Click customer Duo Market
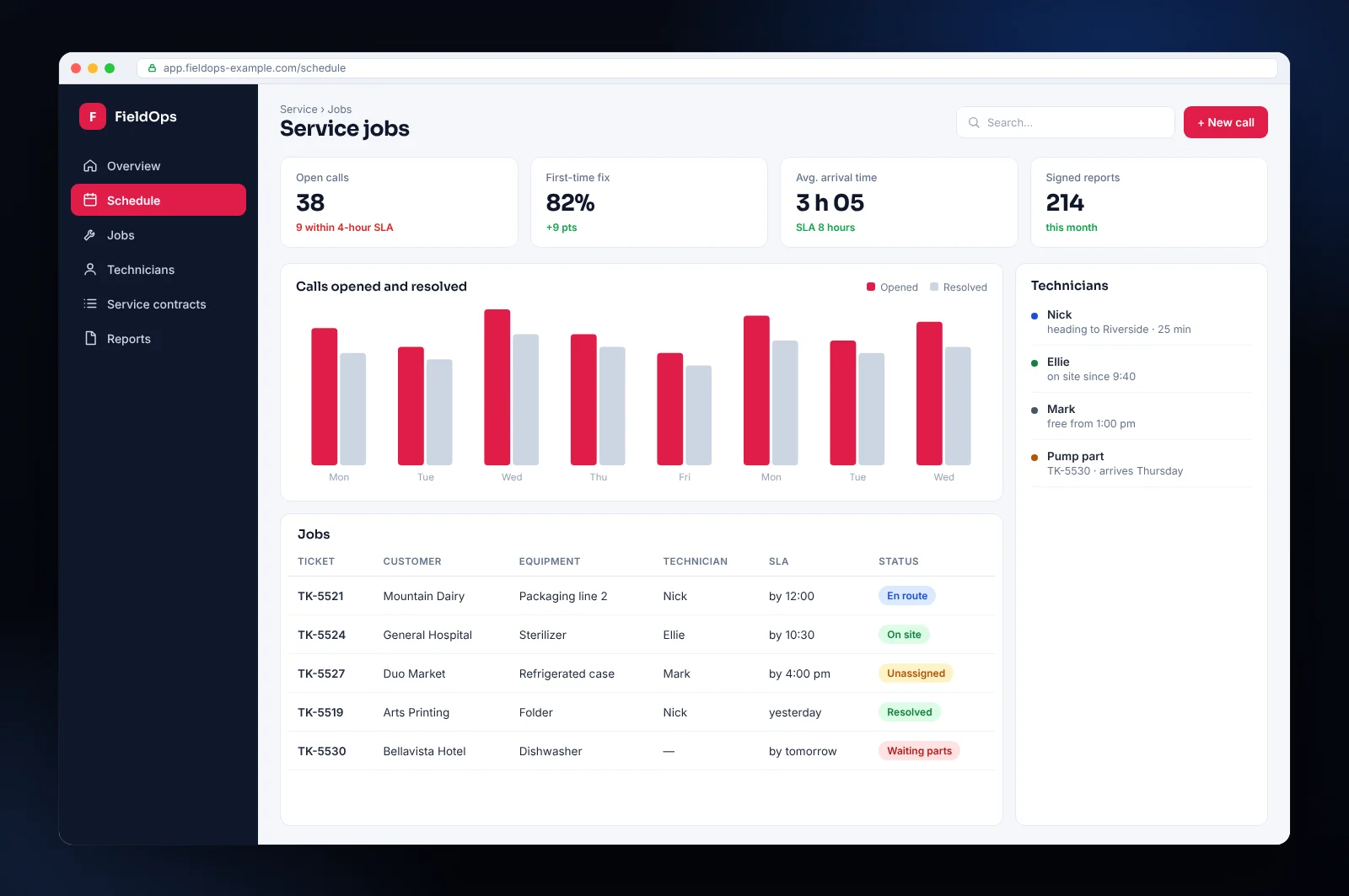This screenshot has width=1349, height=896. click(x=414, y=673)
